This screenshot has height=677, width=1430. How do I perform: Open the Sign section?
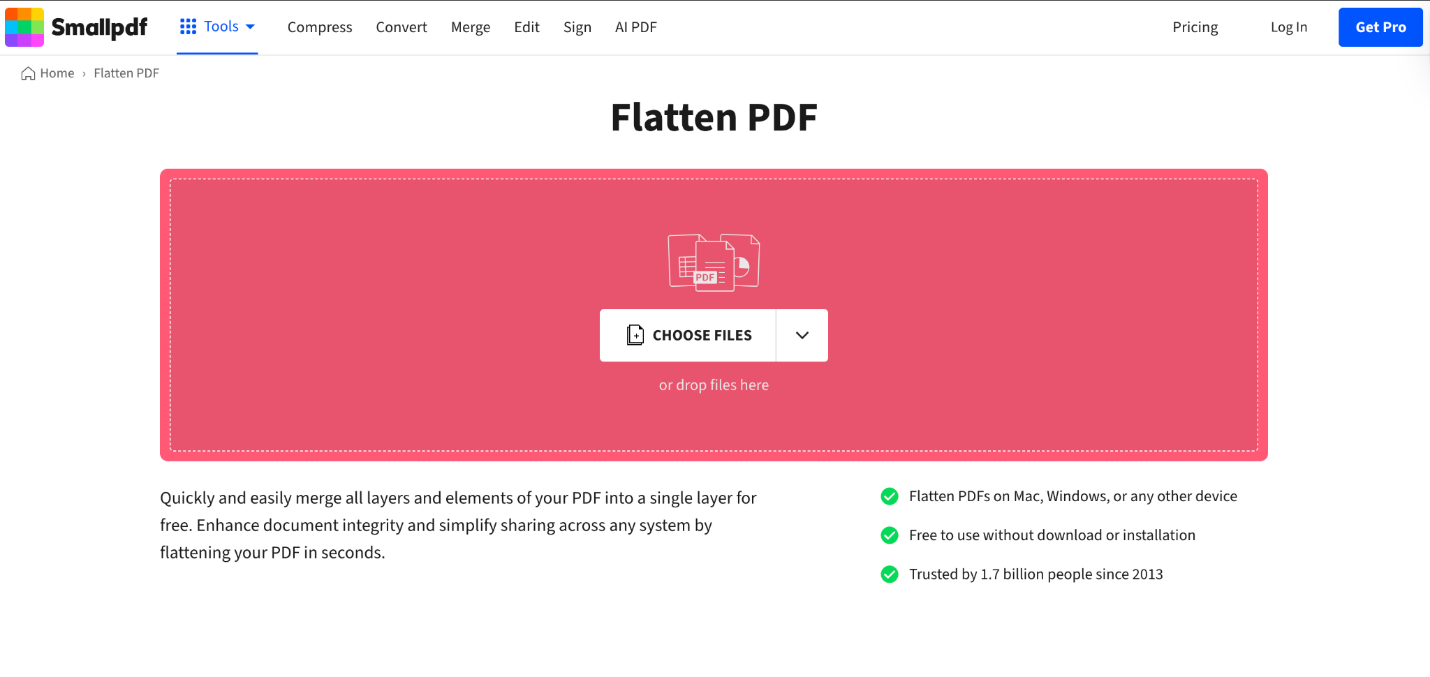(577, 27)
